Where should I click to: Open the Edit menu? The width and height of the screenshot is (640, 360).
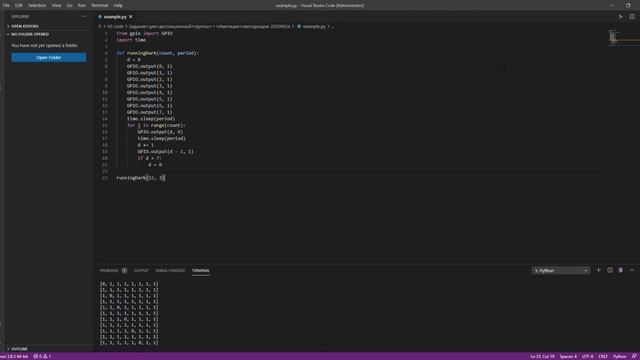click(x=19, y=5)
